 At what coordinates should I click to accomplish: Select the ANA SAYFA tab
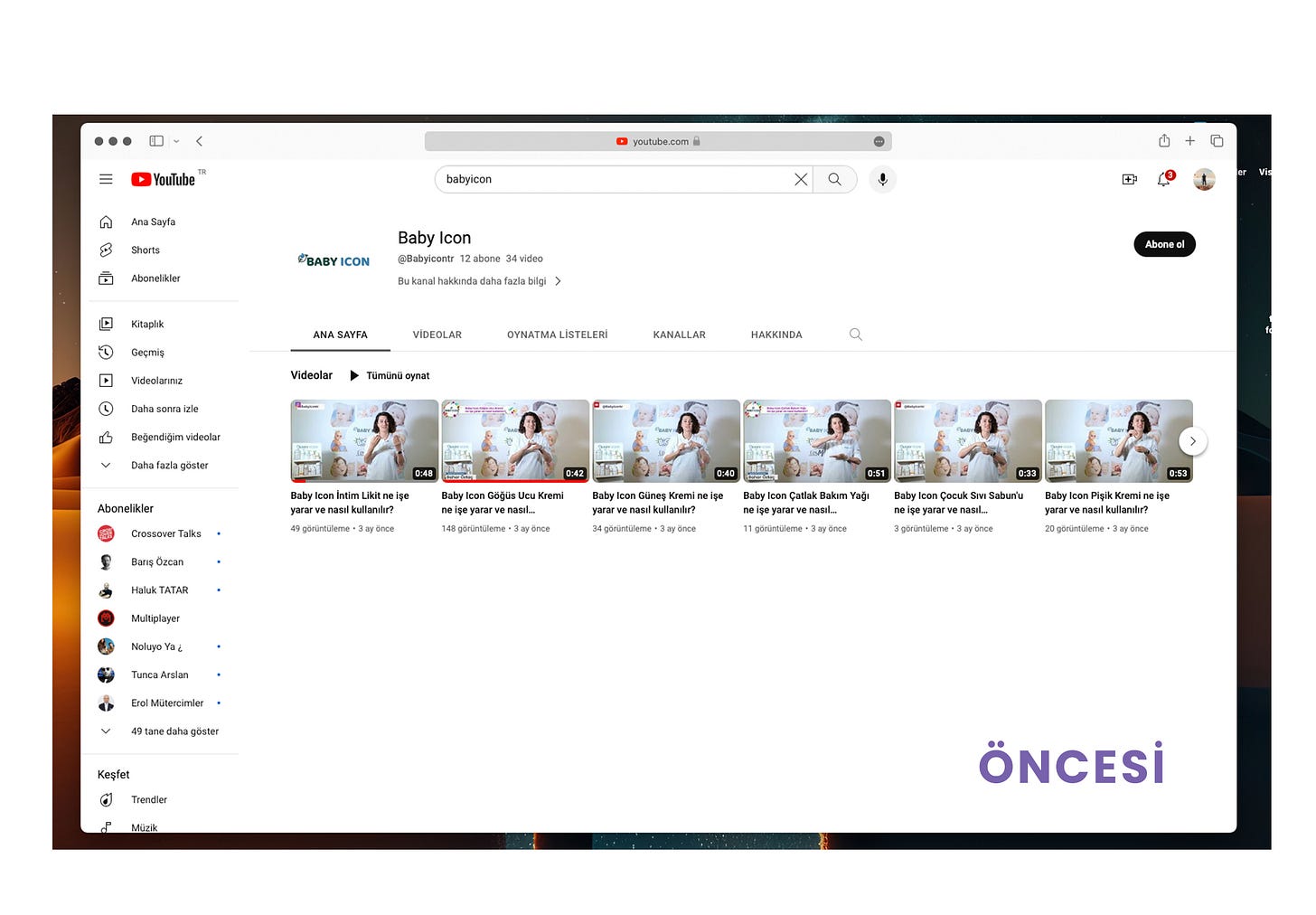(x=340, y=335)
